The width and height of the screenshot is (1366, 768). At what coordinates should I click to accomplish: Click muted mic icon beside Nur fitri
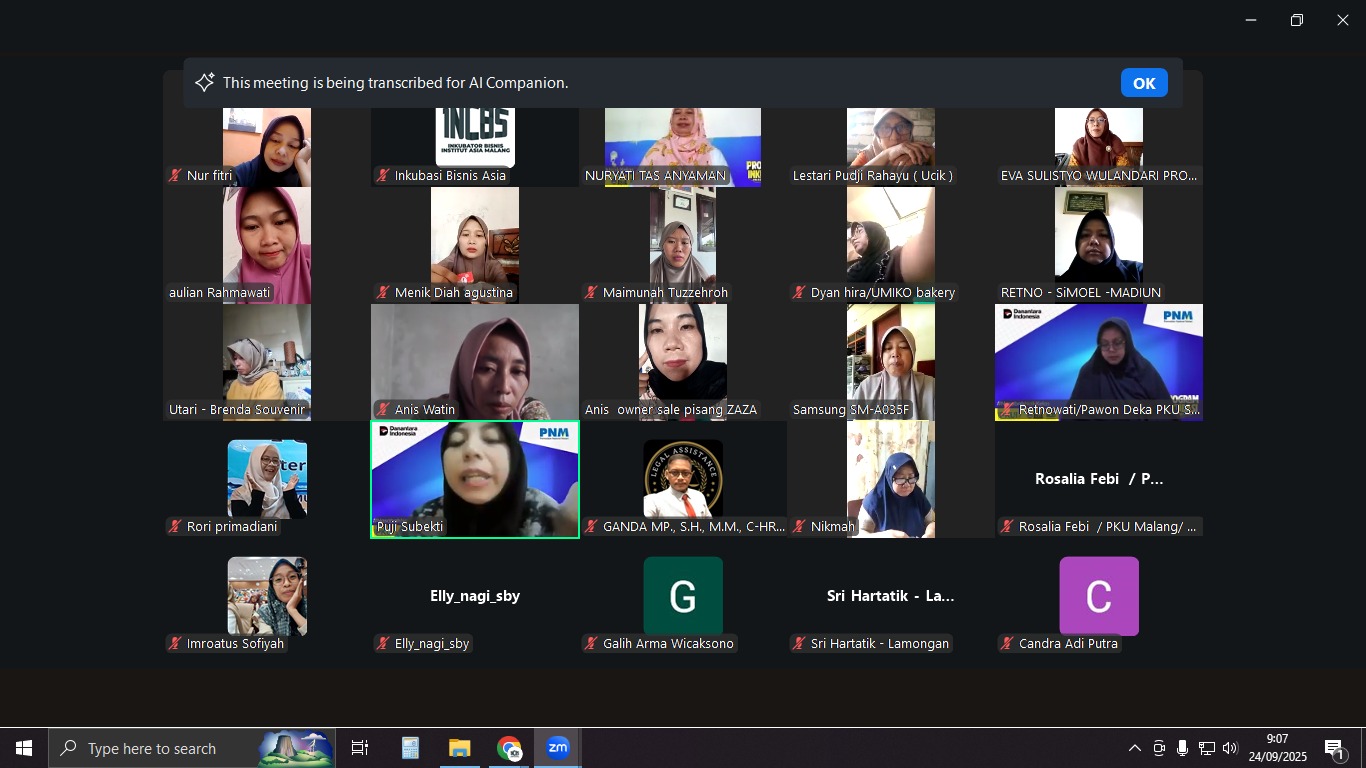(x=175, y=176)
